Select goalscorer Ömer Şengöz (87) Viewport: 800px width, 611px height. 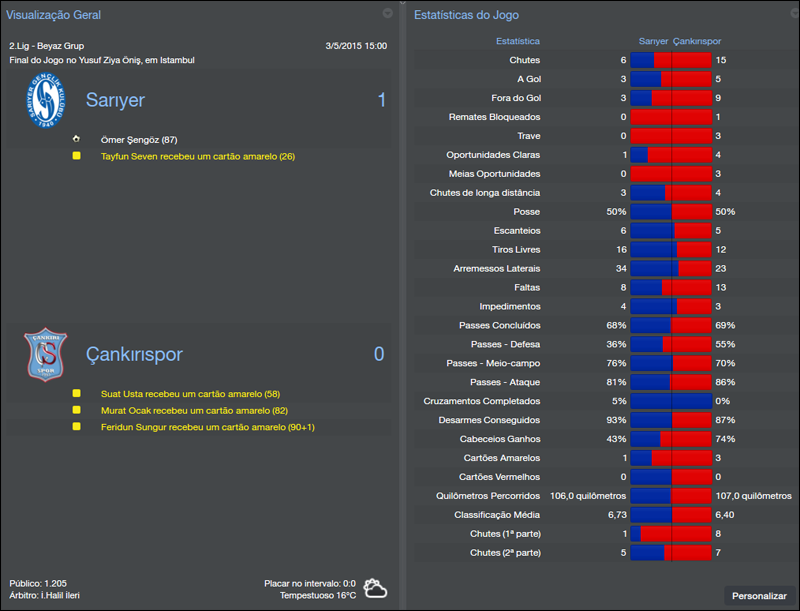tap(139, 140)
